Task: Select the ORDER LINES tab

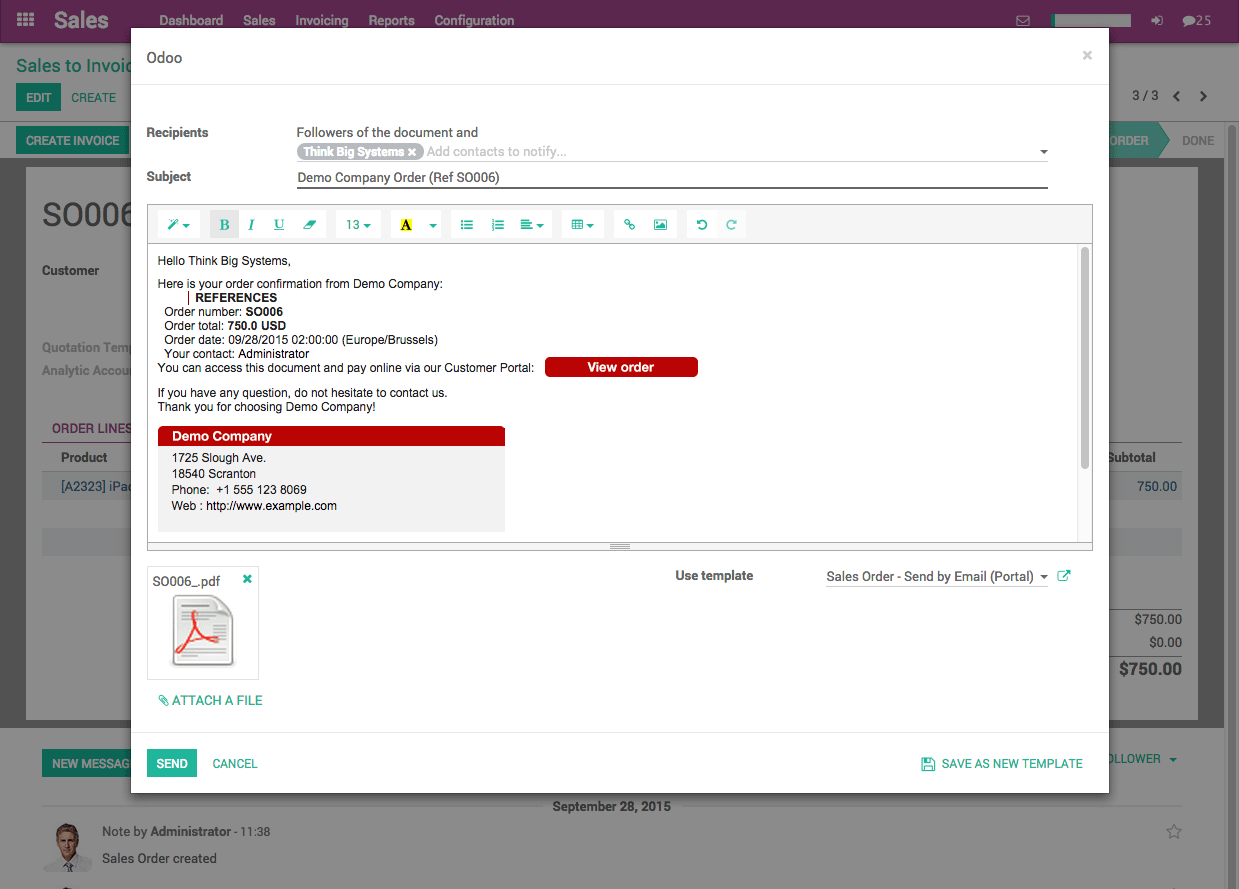Action: (91, 428)
